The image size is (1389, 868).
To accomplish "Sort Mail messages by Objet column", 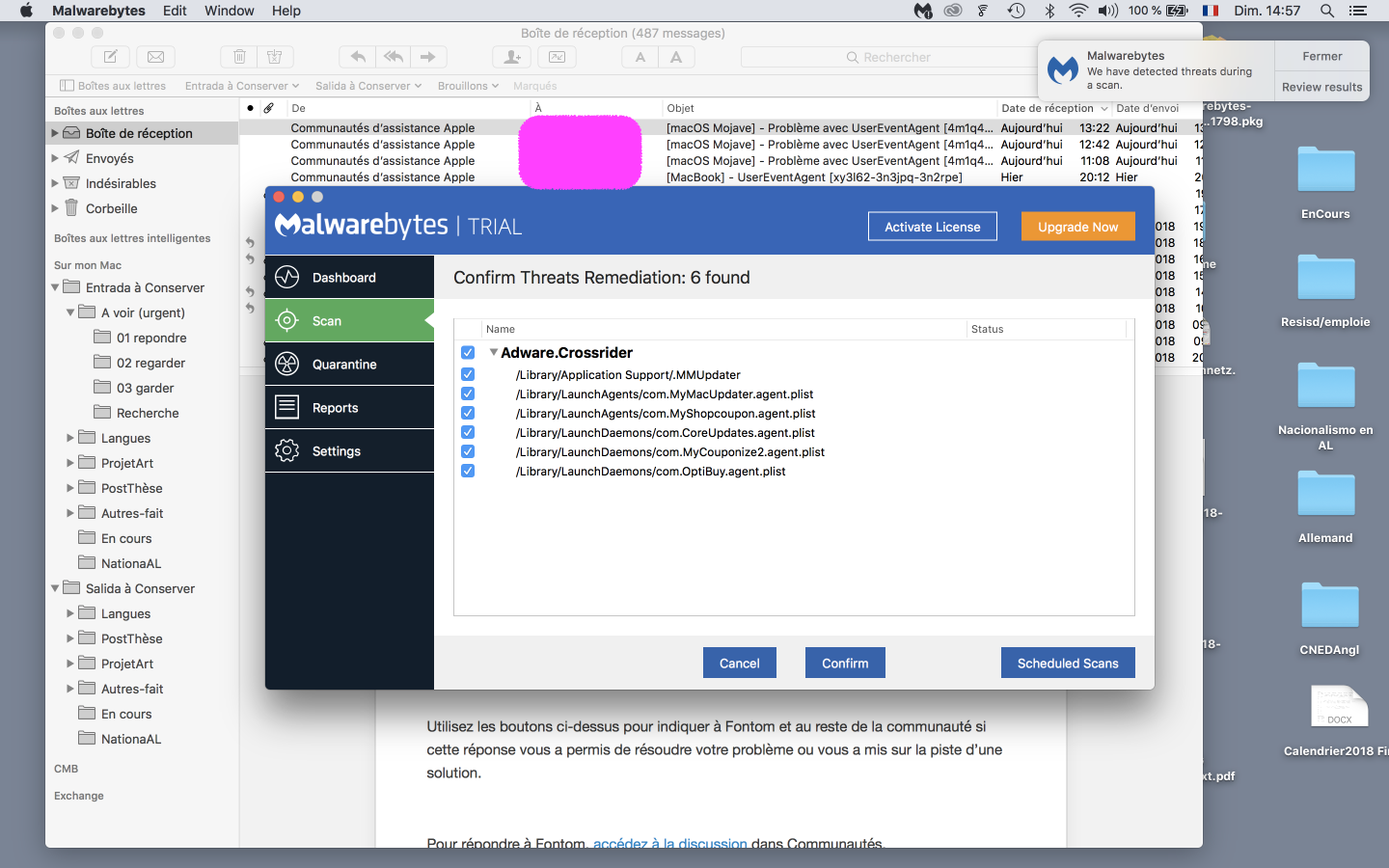I will click(x=830, y=108).
